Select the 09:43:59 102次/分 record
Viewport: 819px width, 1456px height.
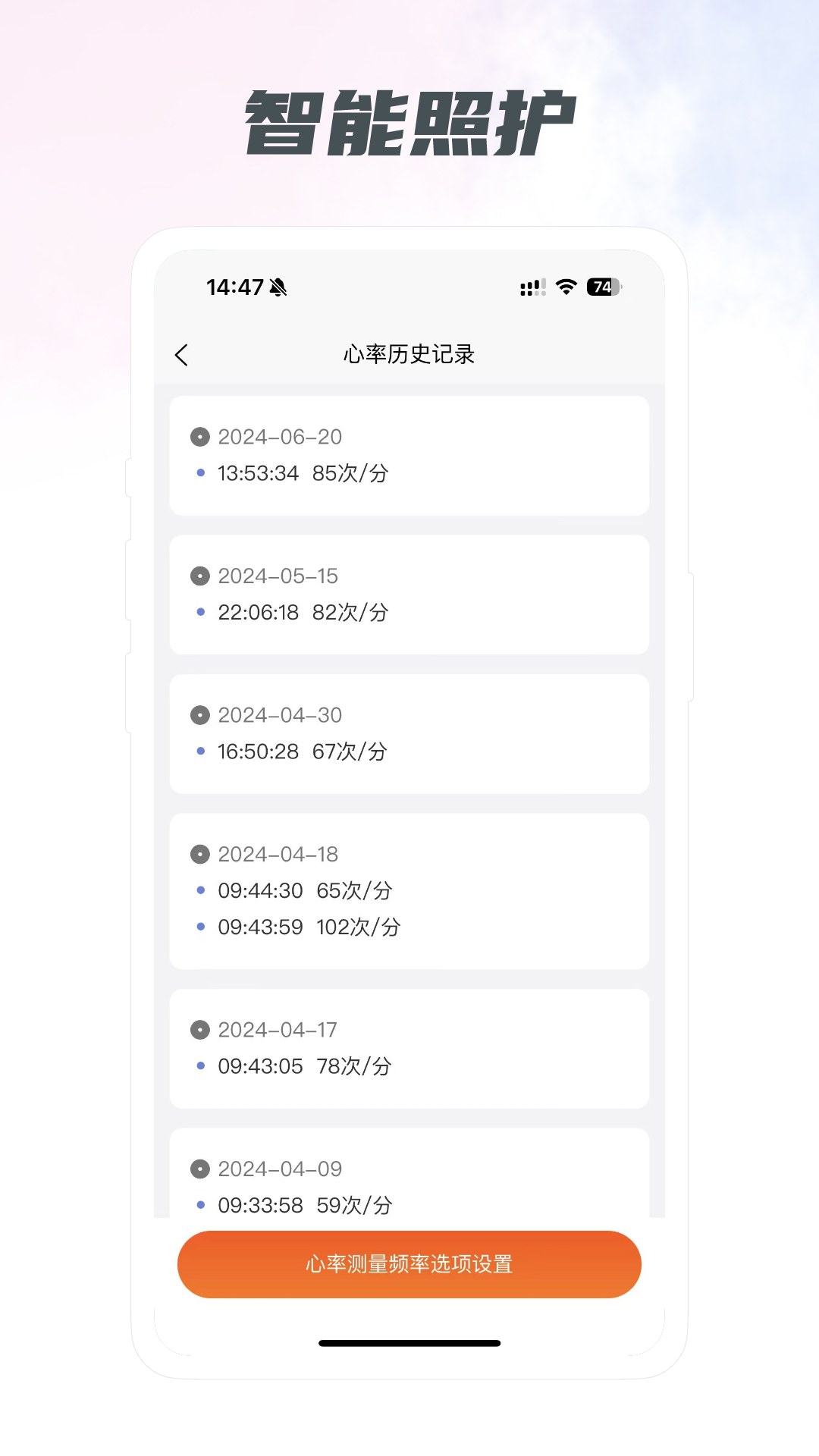[x=309, y=927]
